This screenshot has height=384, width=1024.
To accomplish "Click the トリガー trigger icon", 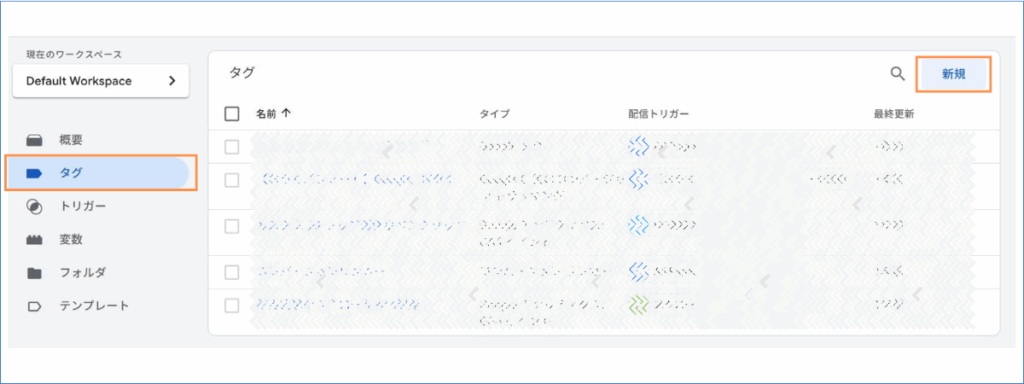I will pyautogui.click(x=34, y=206).
